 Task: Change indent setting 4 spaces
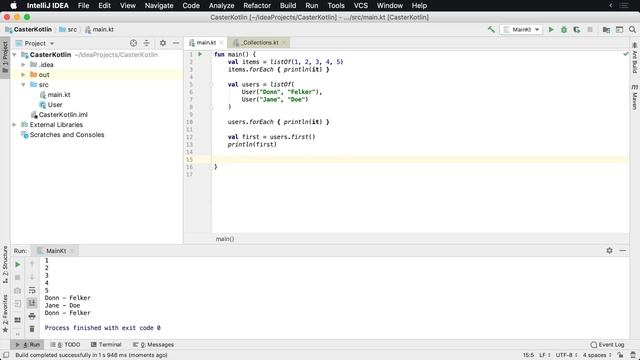(597, 355)
